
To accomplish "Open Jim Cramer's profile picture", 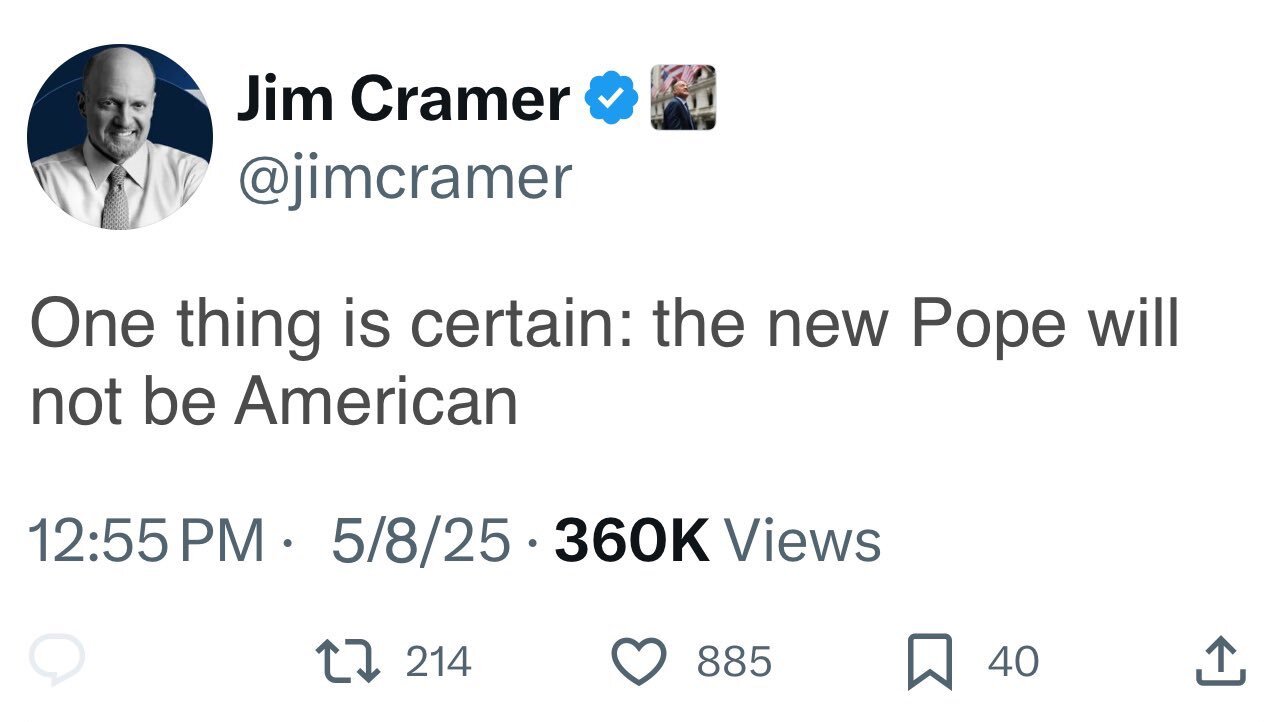I will click(x=119, y=137).
